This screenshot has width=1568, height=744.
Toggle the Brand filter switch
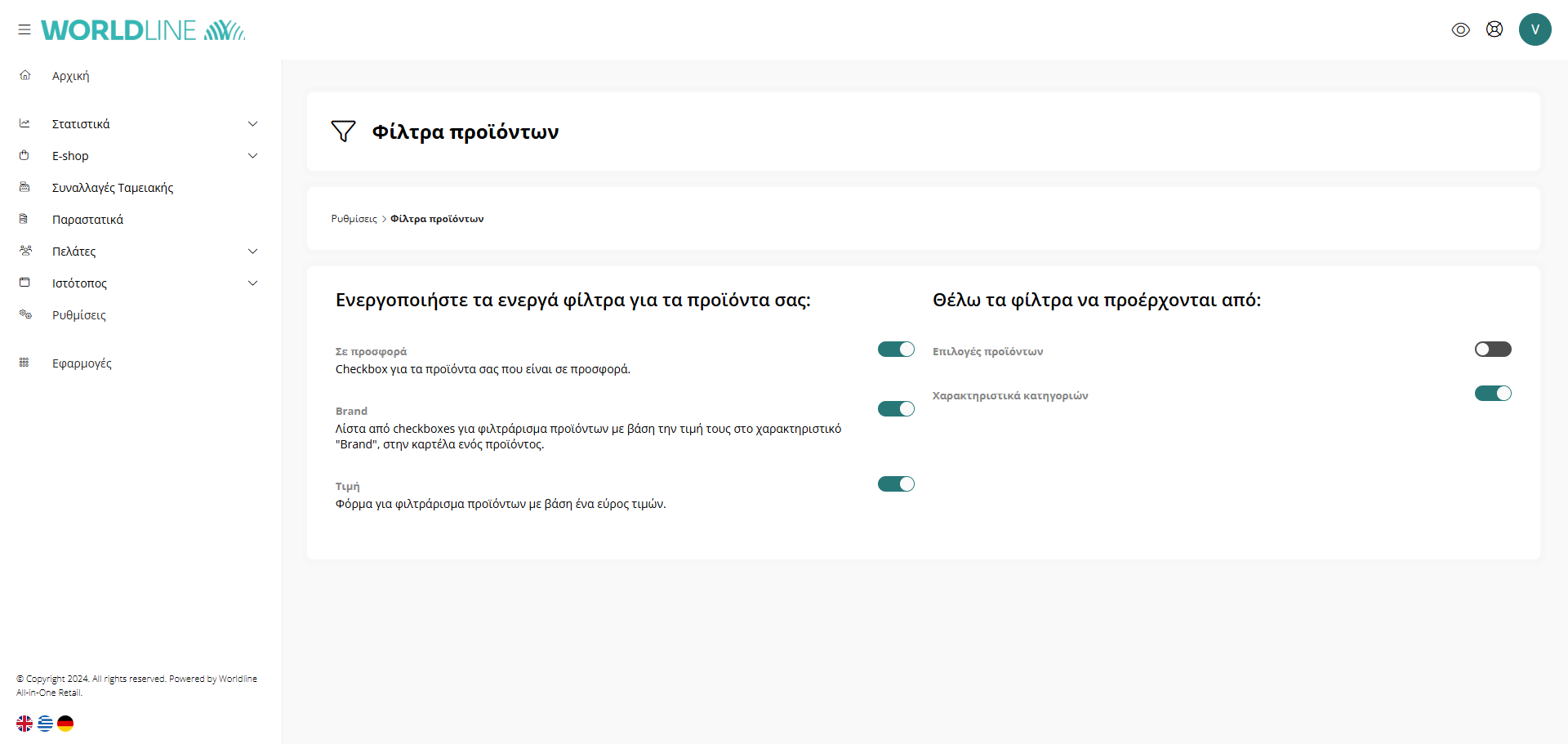[x=896, y=409]
